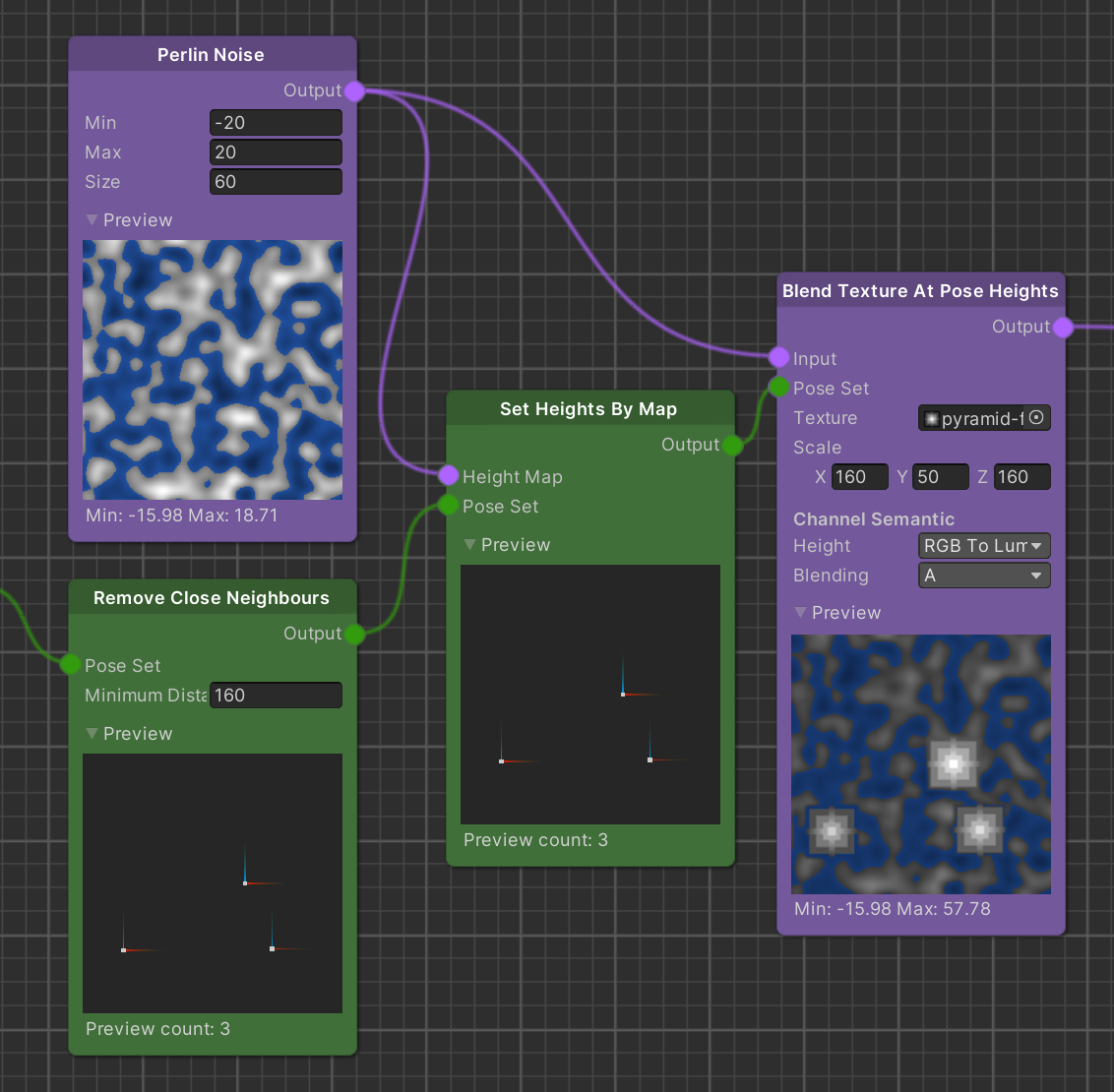Click the Output port on Set Heights By Map
This screenshot has height=1092, width=1114.
coord(733,445)
